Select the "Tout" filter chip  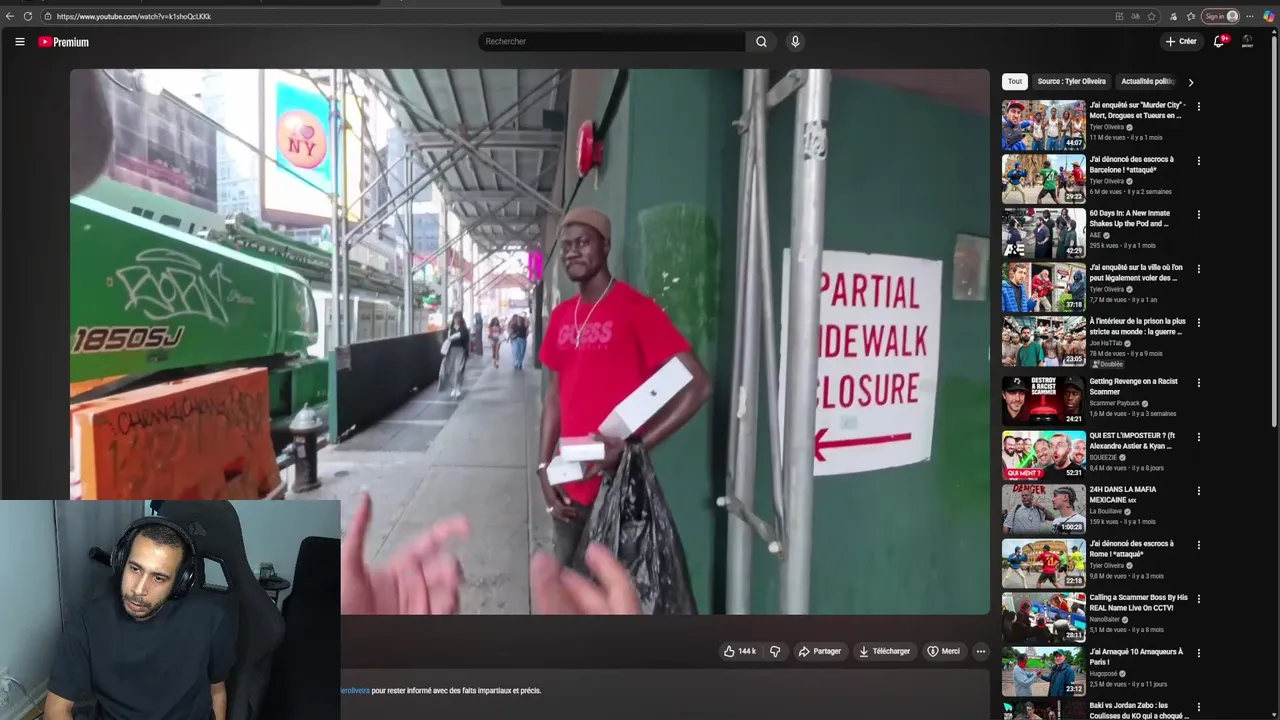click(1015, 81)
